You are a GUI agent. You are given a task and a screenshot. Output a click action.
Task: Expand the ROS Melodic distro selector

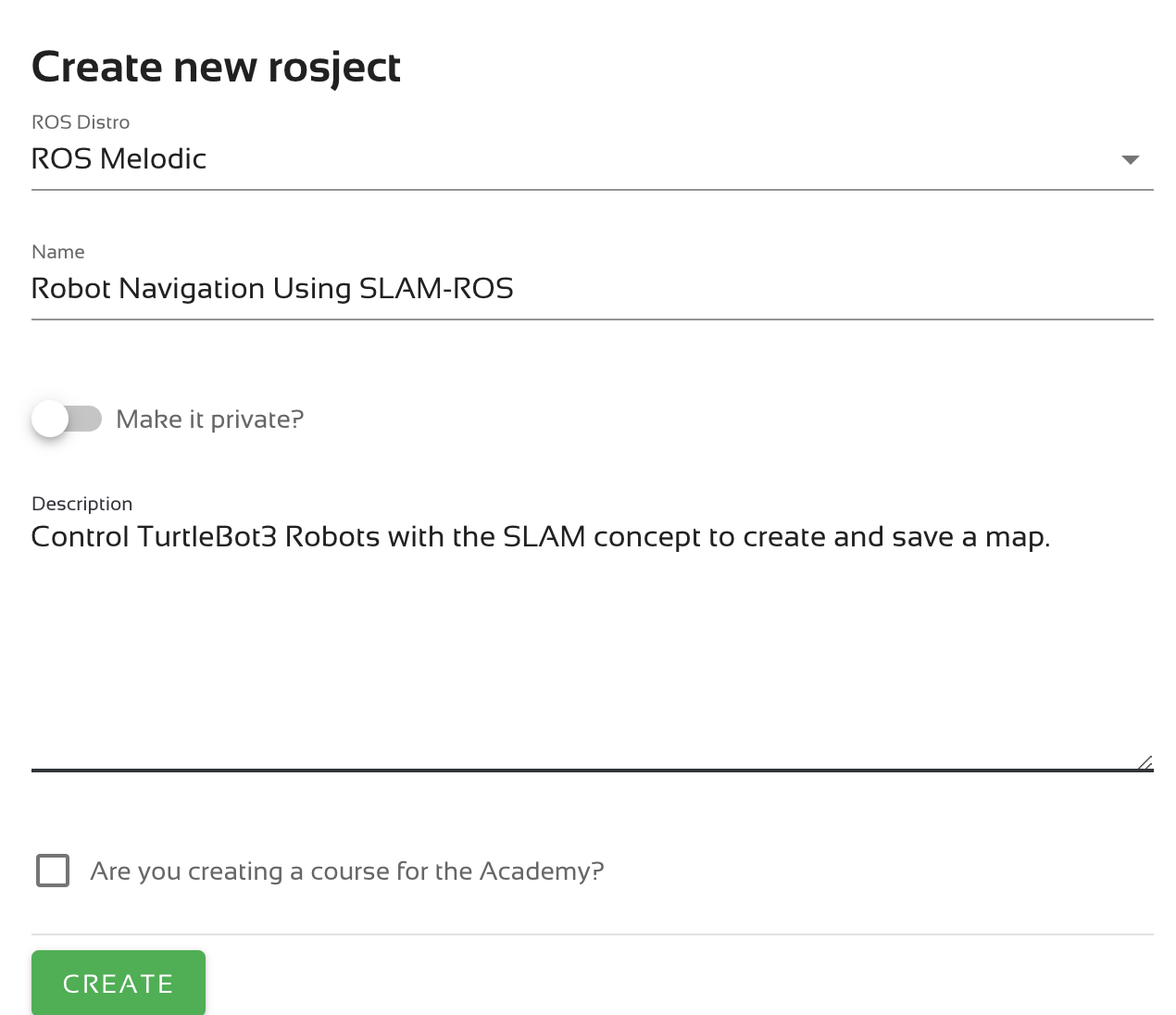coord(1130,158)
